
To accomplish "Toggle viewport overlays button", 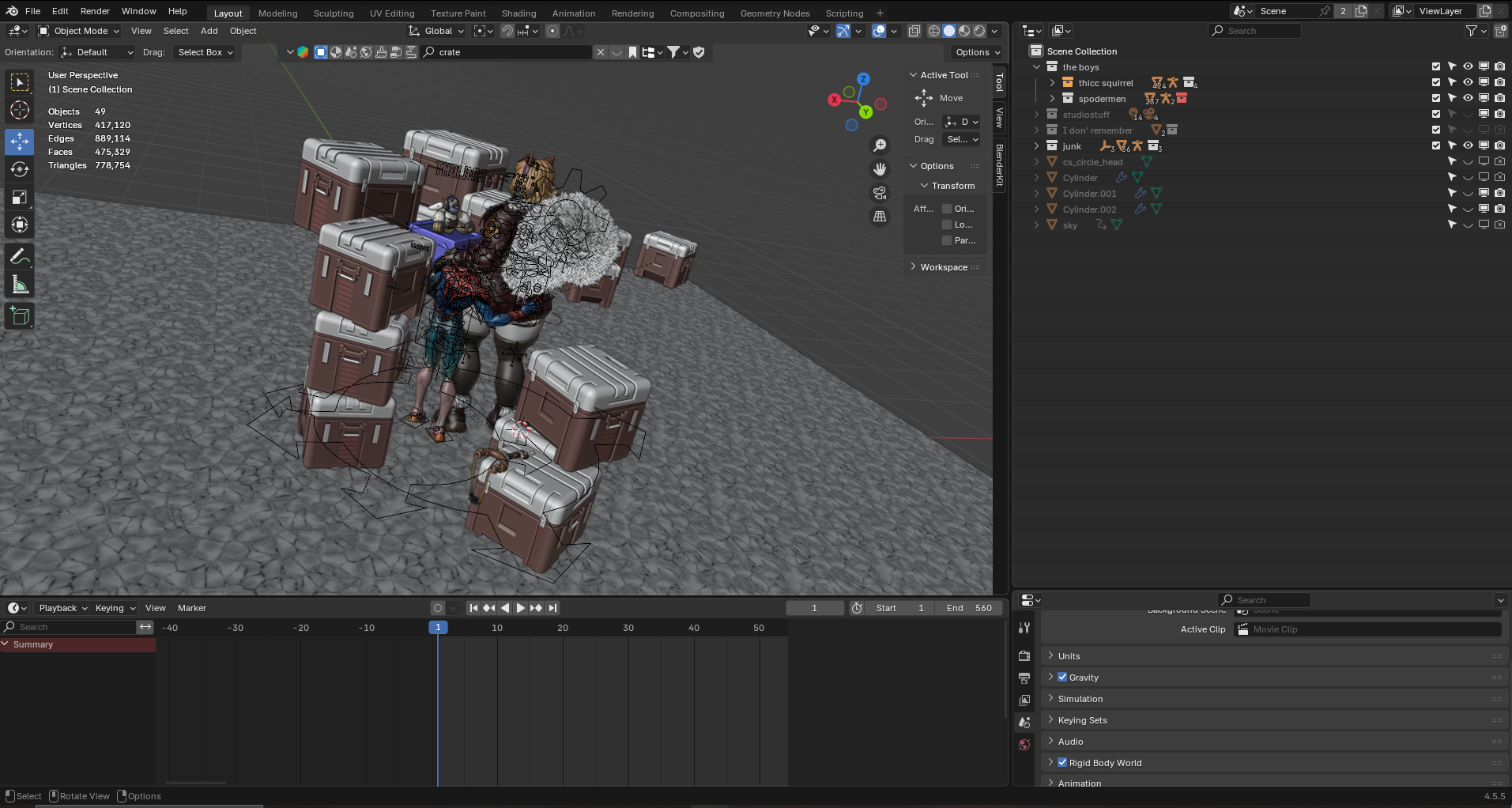I will click(879, 31).
